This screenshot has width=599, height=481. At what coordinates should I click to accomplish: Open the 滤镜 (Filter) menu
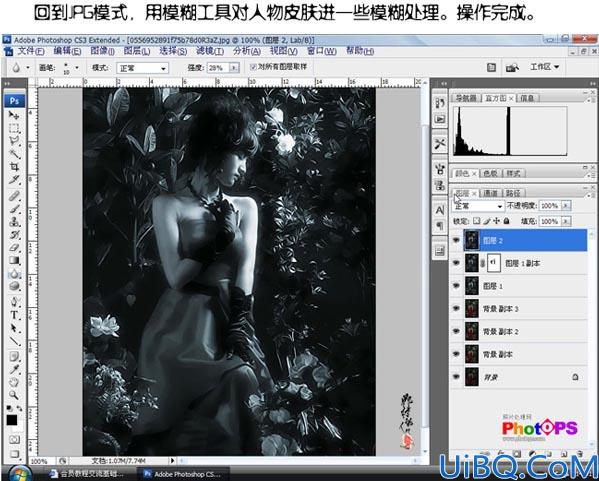pyautogui.click(x=210, y=51)
